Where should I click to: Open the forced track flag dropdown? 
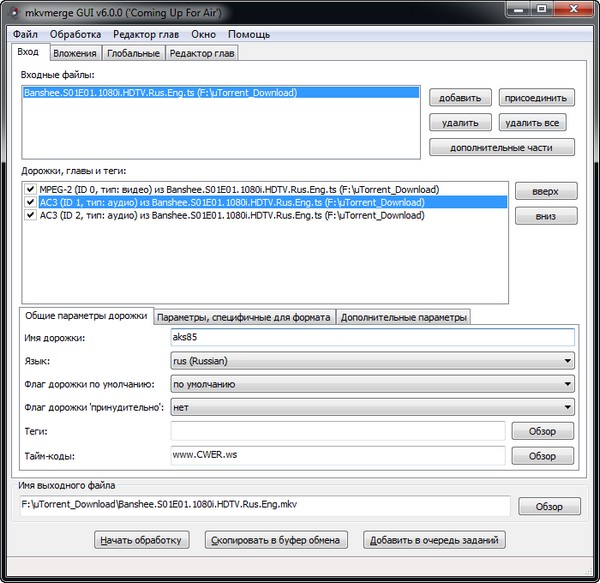(x=372, y=407)
